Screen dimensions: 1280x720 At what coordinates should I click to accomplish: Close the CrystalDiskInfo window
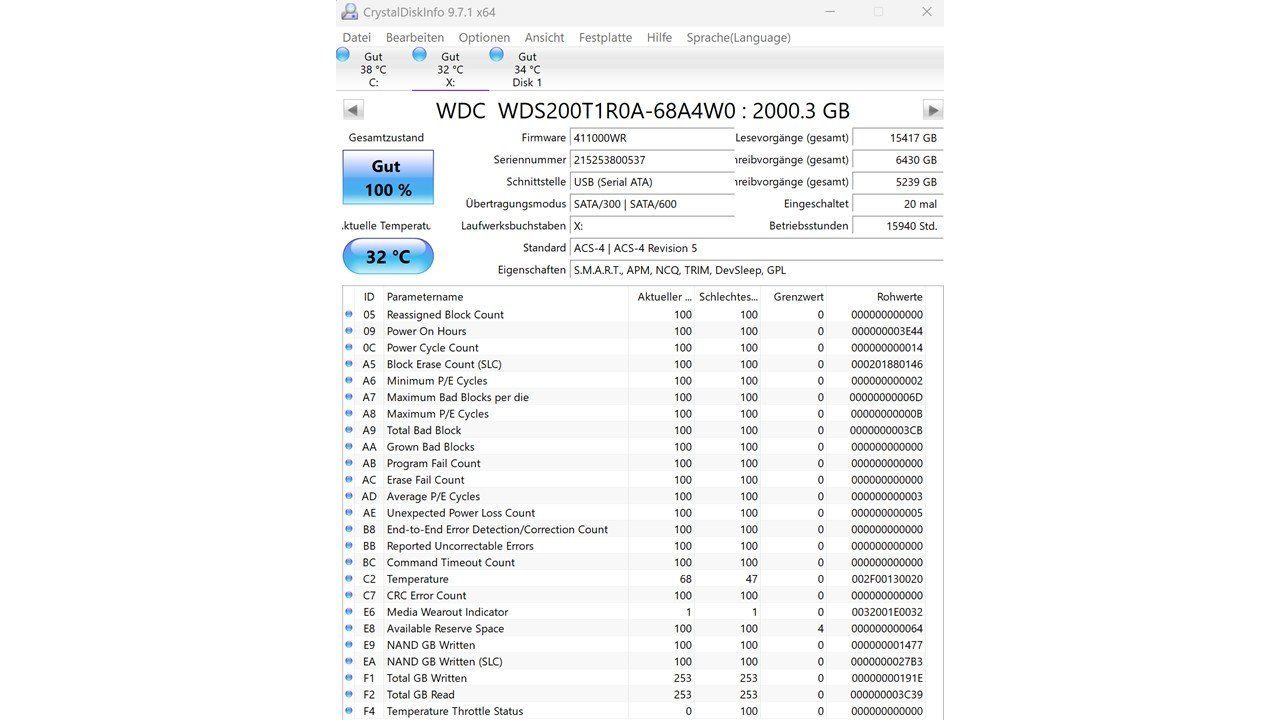tap(927, 12)
